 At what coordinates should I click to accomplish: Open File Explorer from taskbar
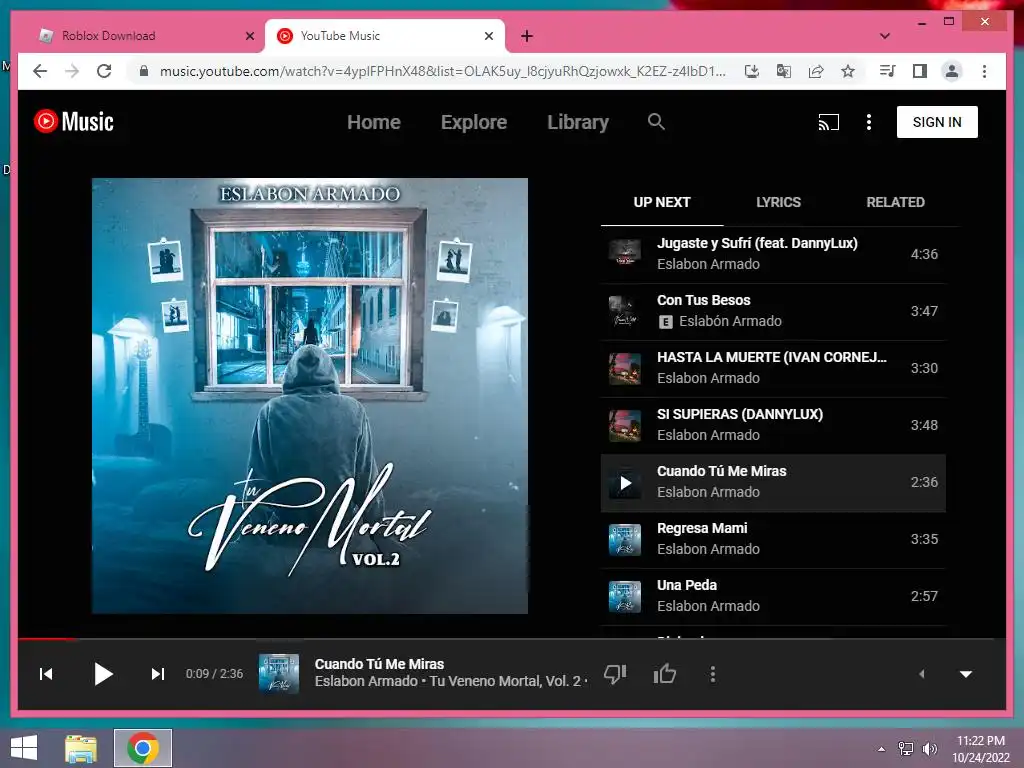click(x=81, y=748)
